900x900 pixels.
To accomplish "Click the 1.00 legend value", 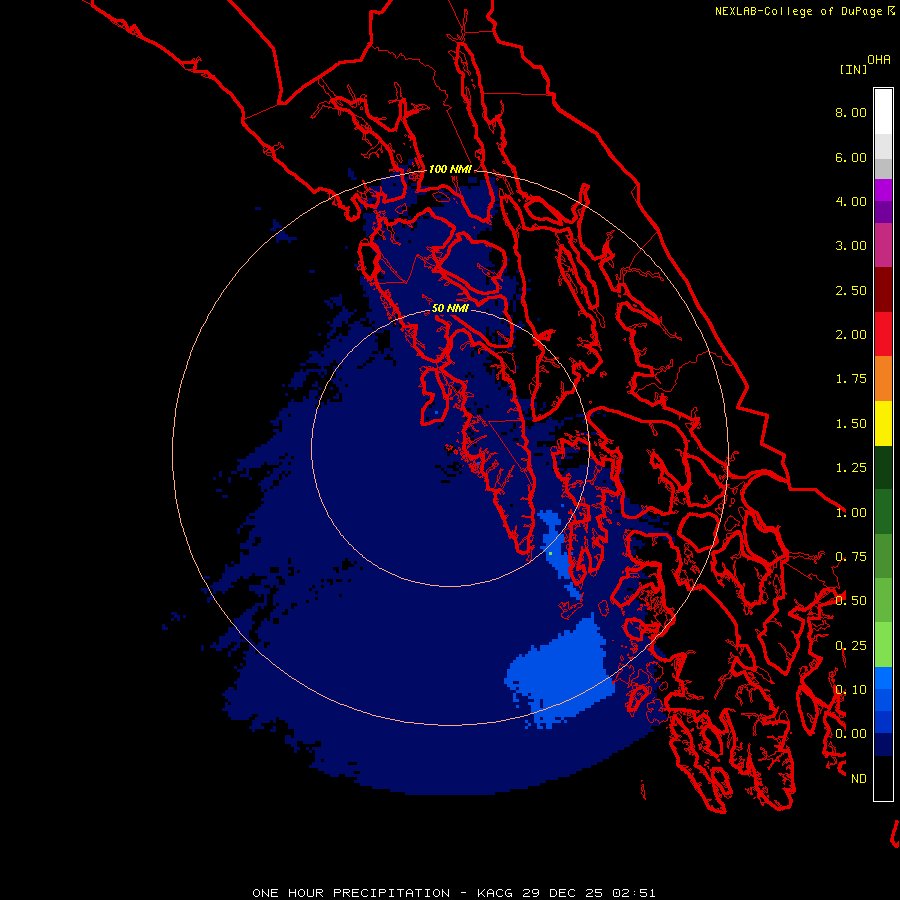I will coord(851,513).
